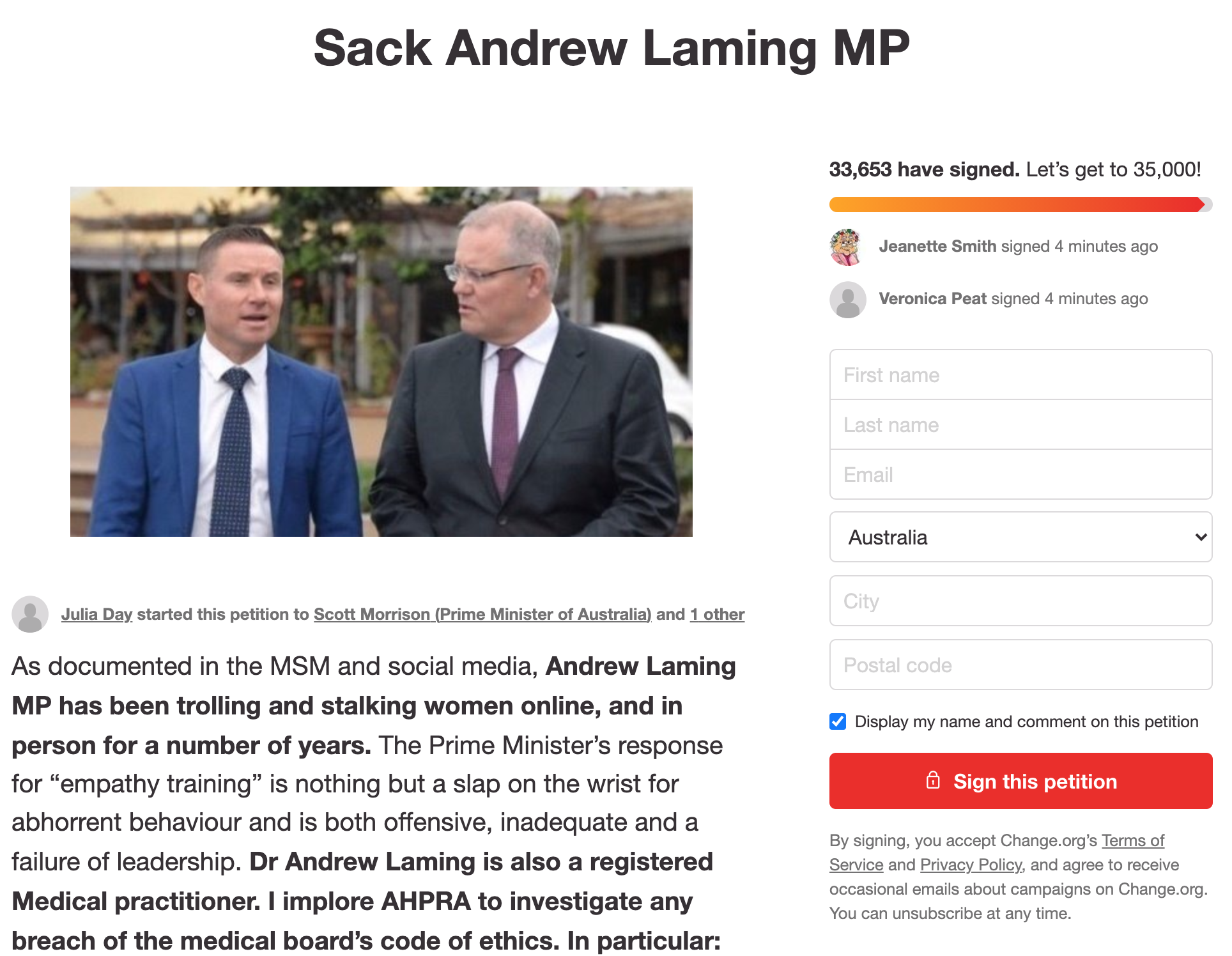Click the petition photo of two men

point(381,362)
